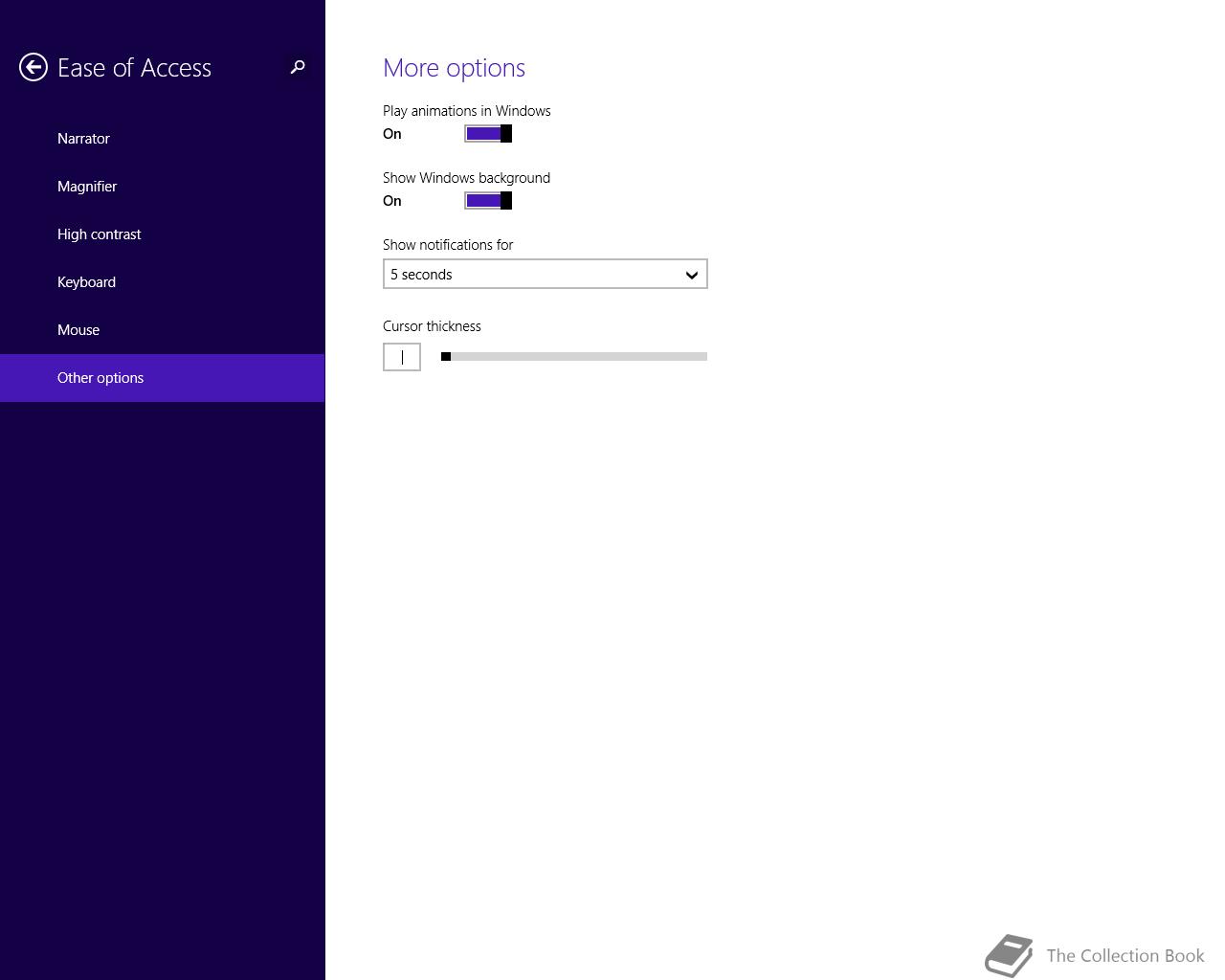The image size is (1225, 980).
Task: Open the Keyboard settings page
Action: coord(163,282)
